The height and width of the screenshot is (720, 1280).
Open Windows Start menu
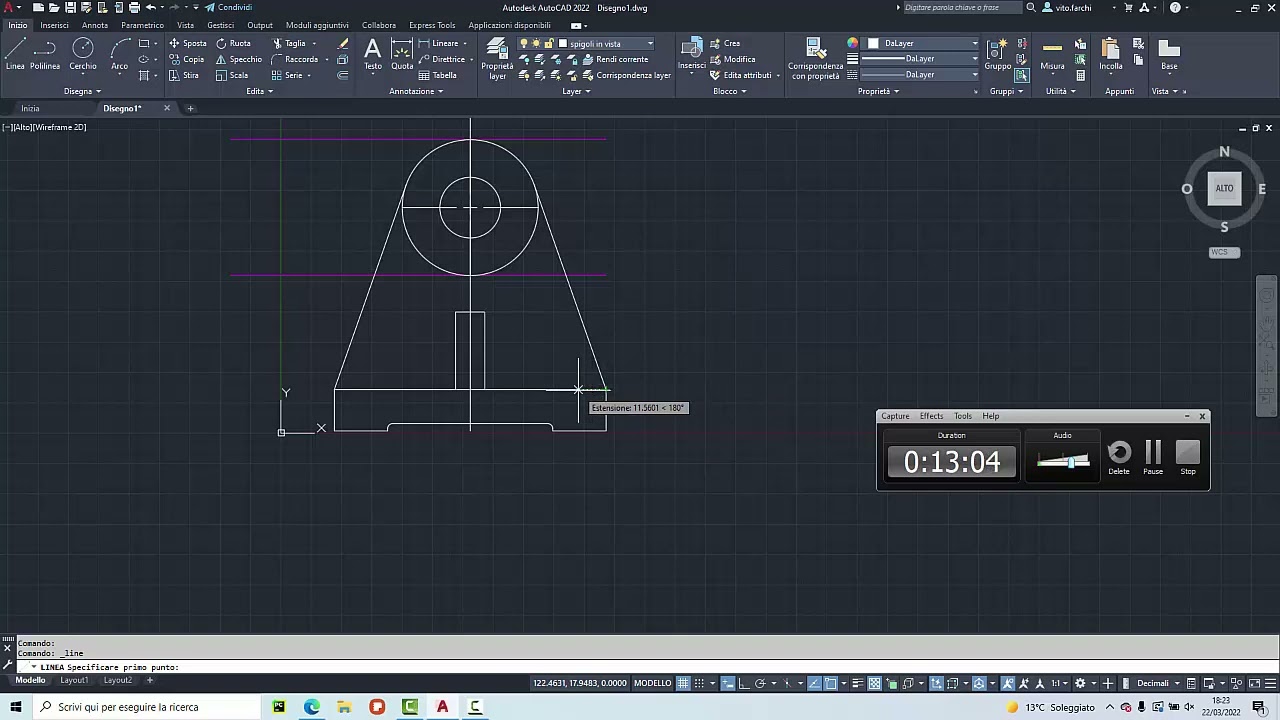15,707
